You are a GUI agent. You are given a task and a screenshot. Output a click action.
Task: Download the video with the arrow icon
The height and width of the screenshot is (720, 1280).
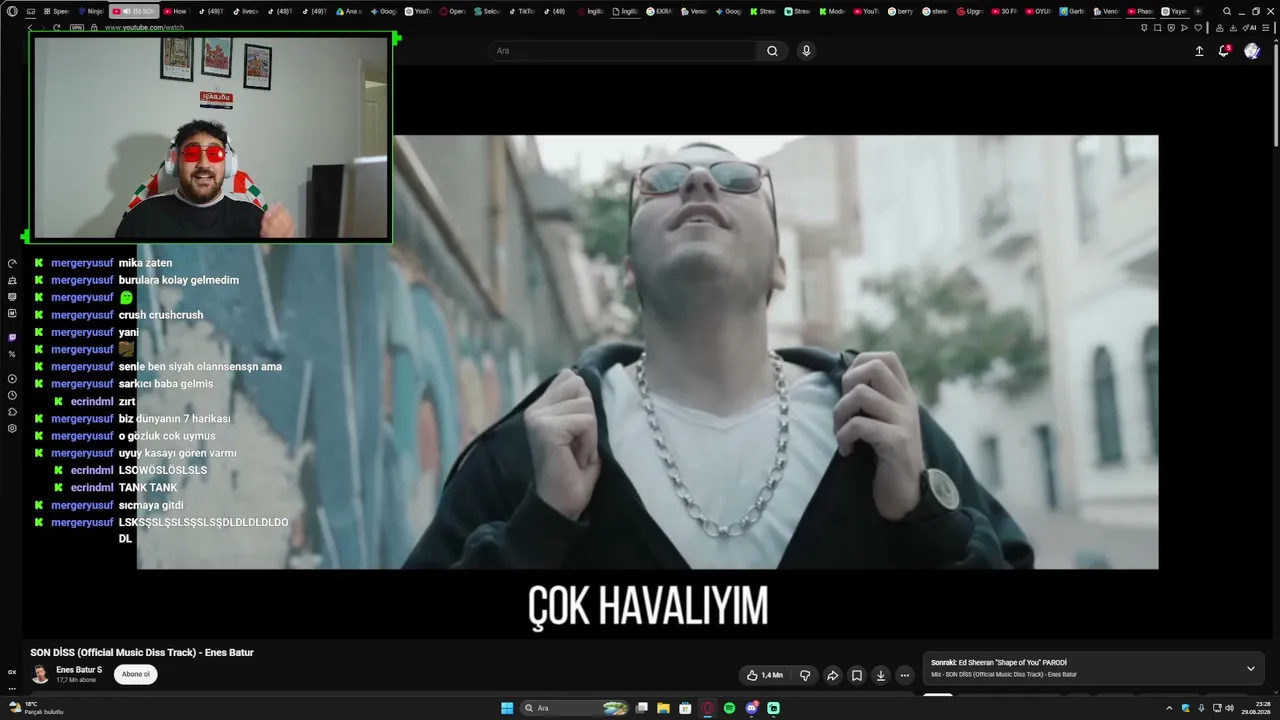pyautogui.click(x=881, y=675)
